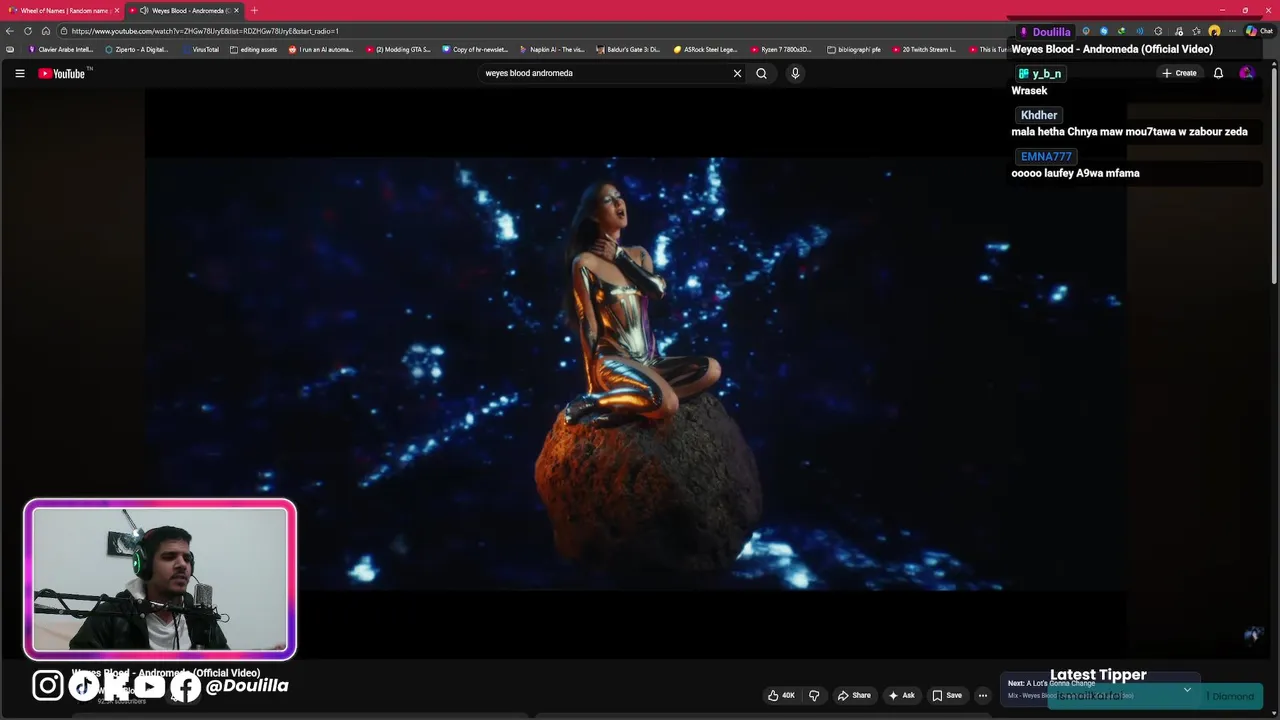Image resolution: width=1280 pixels, height=720 pixels.
Task: Click the EMNA777 chat username
Action: 1046,156
